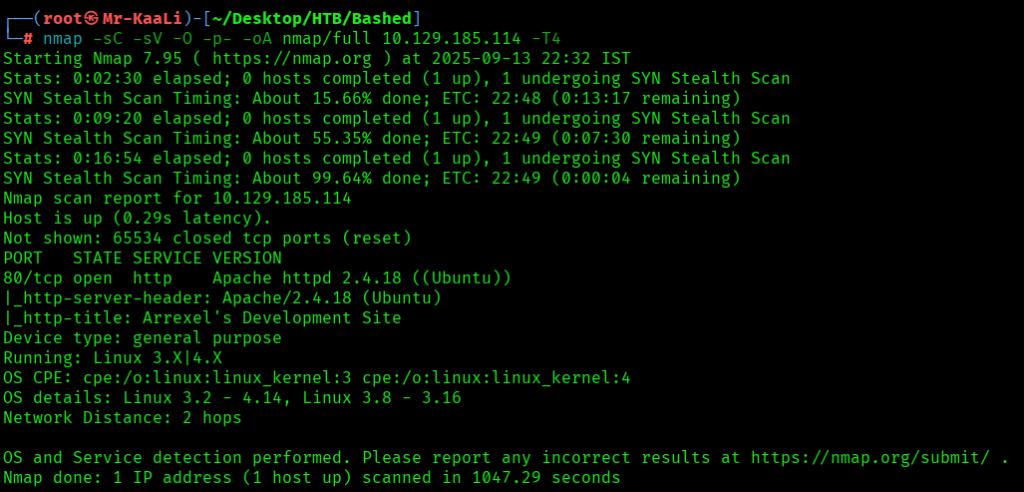Click the Mr-KaaLi hostname in prompt

pos(143,19)
